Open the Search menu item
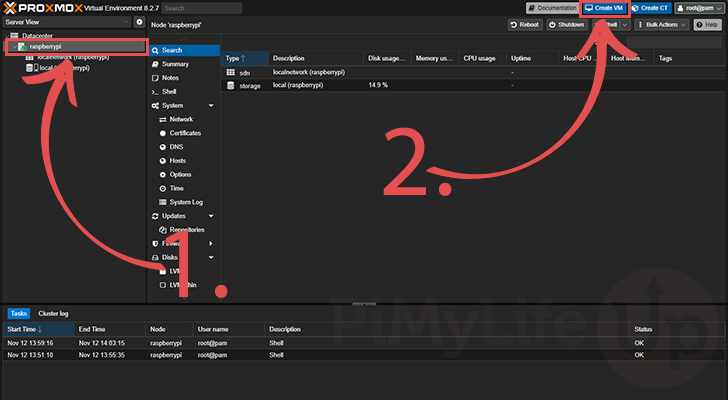 point(184,50)
